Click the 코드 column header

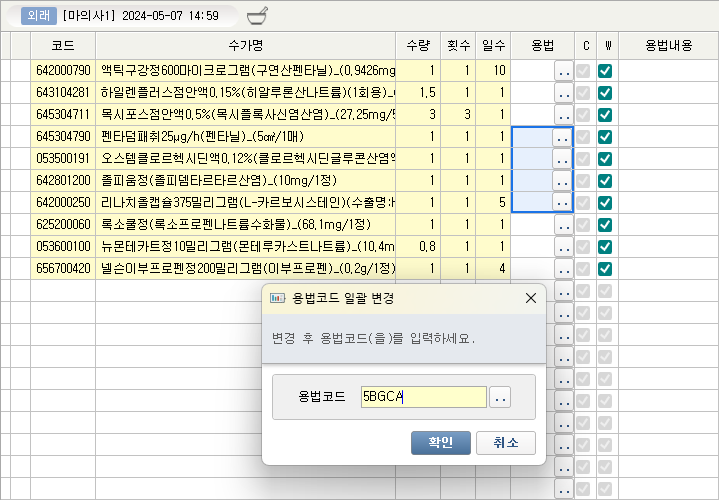pos(62,46)
